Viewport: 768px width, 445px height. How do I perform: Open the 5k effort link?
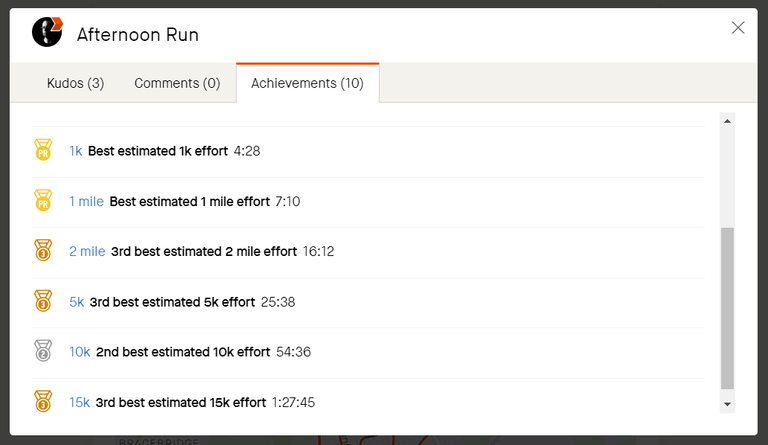(76, 302)
